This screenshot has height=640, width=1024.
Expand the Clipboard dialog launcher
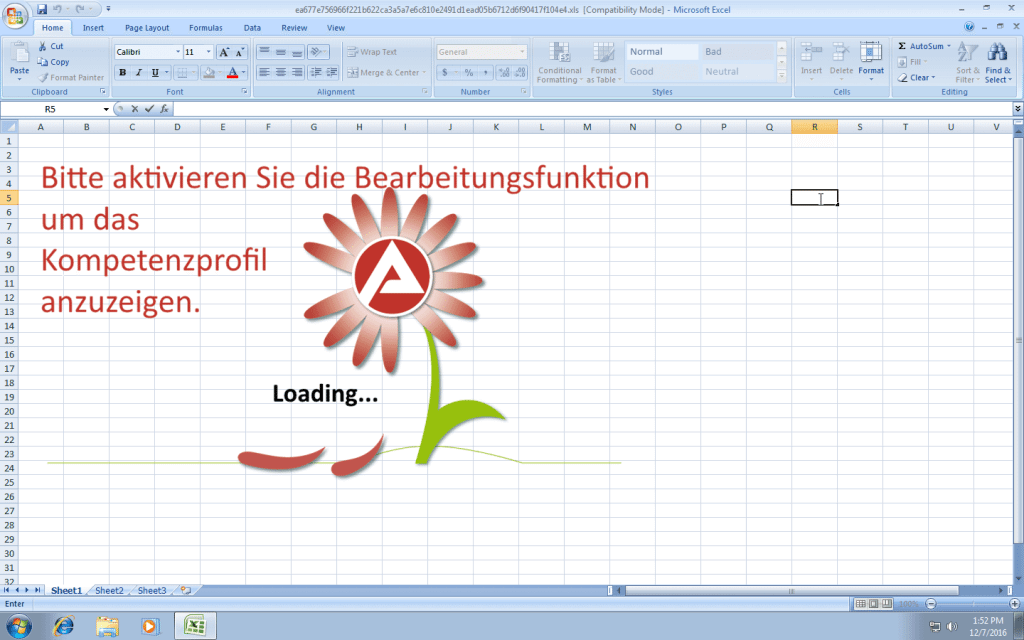click(x=103, y=92)
